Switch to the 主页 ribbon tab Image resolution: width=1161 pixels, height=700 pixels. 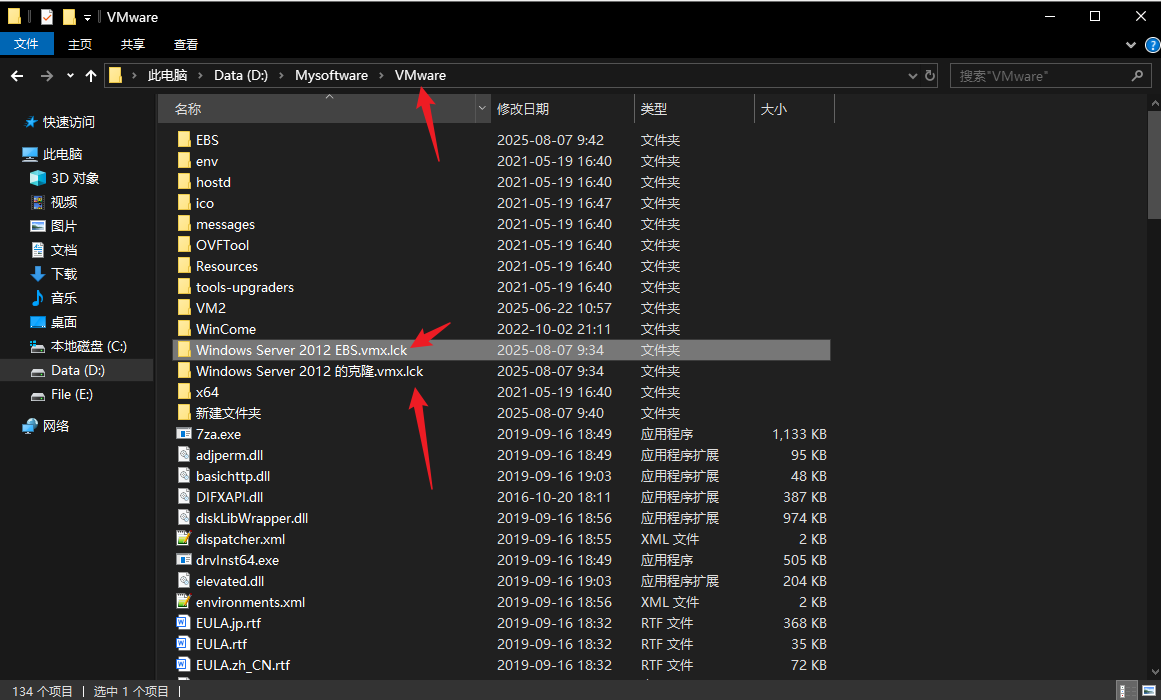pyautogui.click(x=80, y=44)
